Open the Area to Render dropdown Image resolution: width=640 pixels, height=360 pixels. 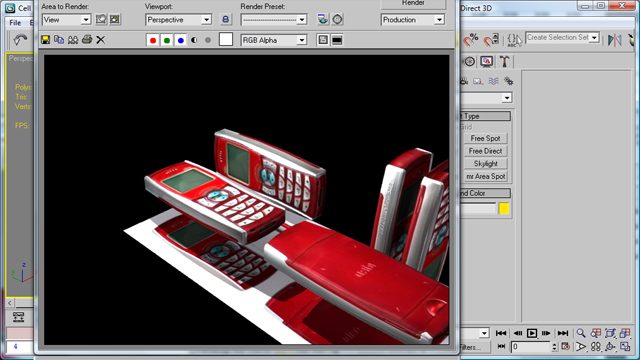66,20
